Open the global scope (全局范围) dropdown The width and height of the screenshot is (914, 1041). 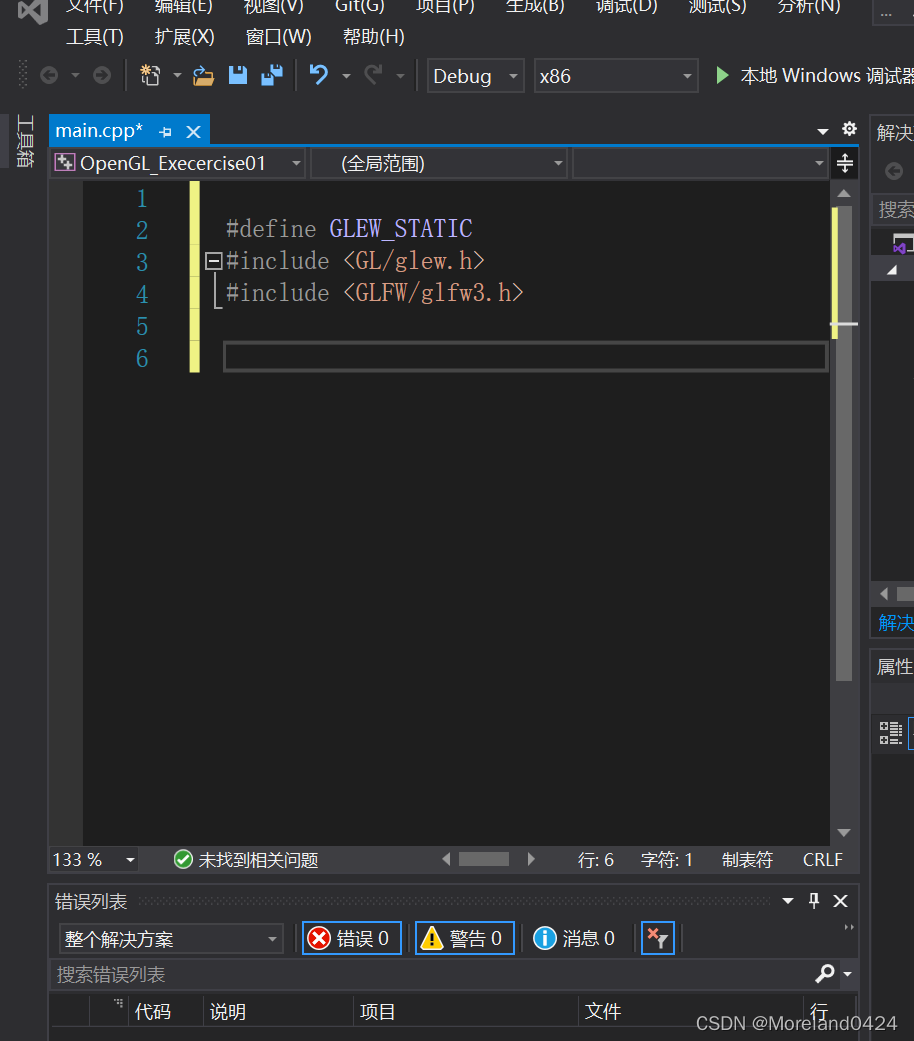click(x=439, y=163)
